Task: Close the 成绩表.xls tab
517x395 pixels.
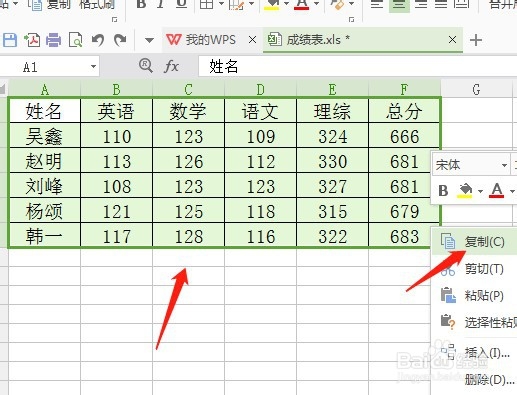Action: point(452,40)
